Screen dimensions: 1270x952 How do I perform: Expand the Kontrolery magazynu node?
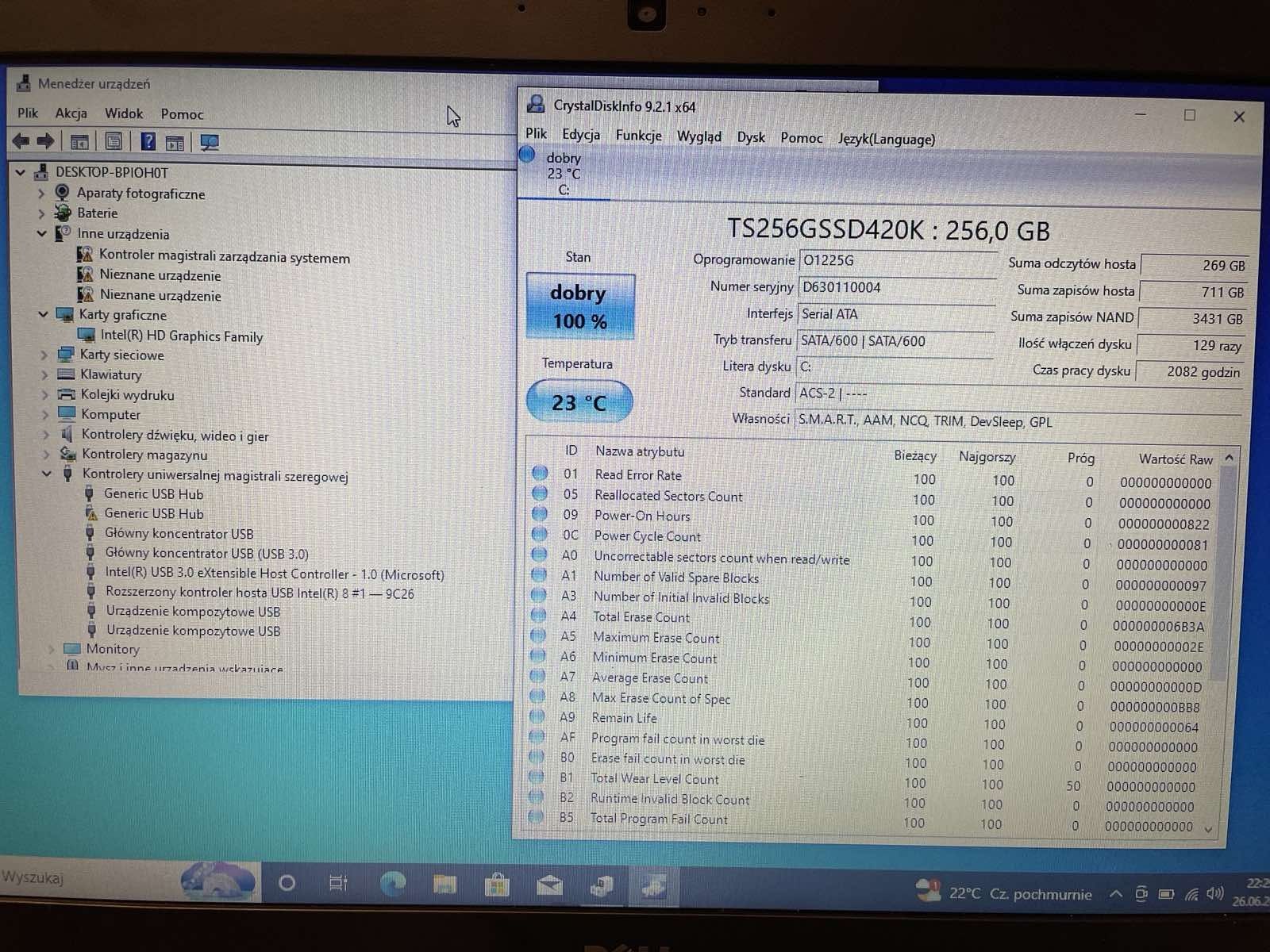[46, 455]
